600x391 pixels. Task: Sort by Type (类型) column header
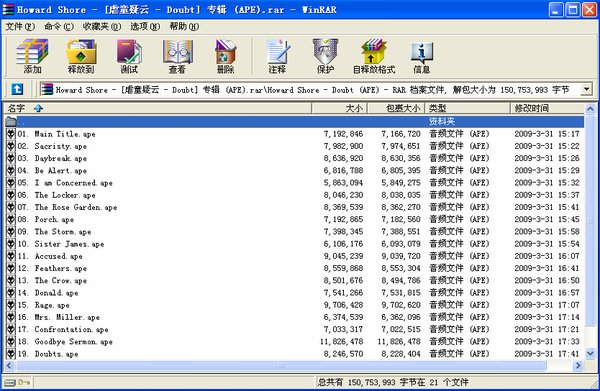[x=467, y=108]
